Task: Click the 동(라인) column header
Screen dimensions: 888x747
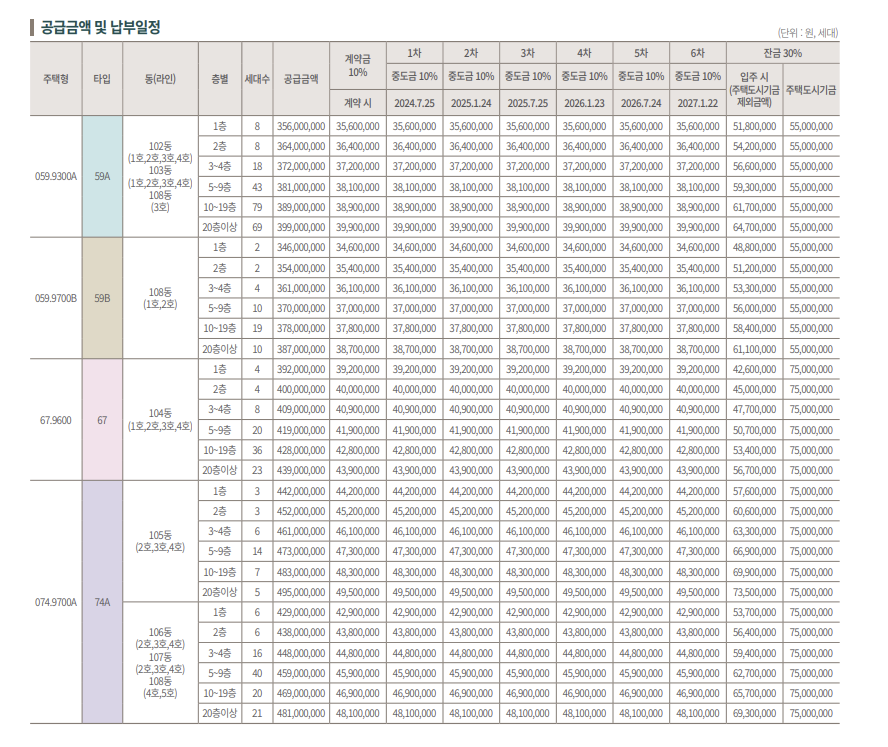Action: click(160, 79)
